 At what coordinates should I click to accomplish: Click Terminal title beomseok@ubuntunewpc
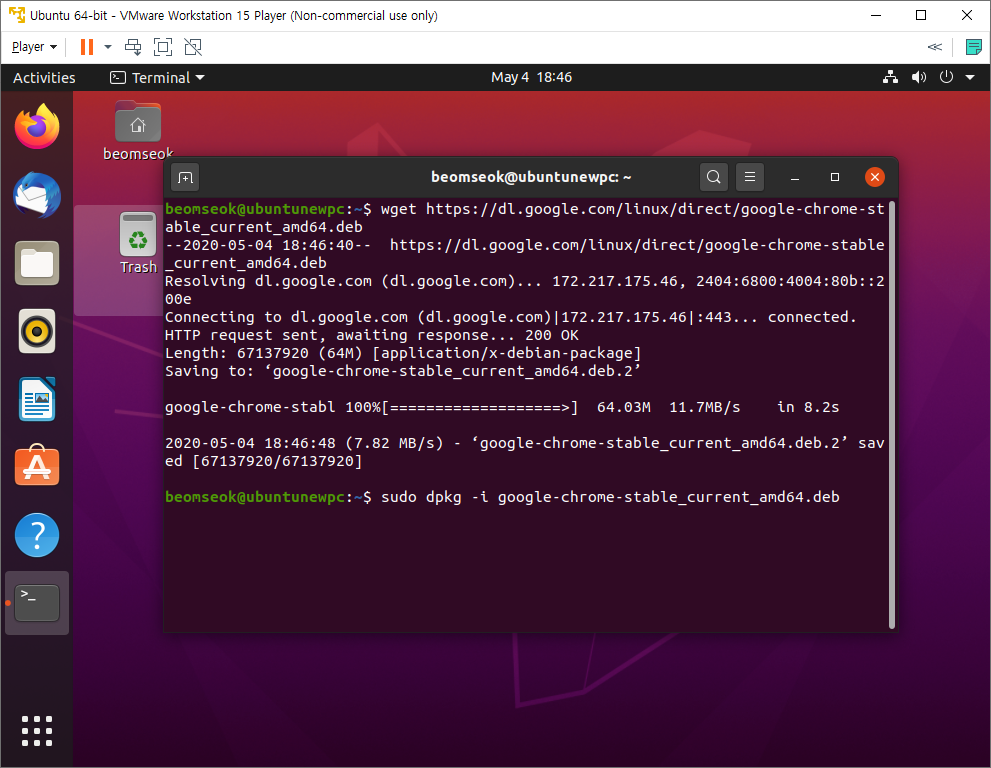pyautogui.click(x=531, y=177)
